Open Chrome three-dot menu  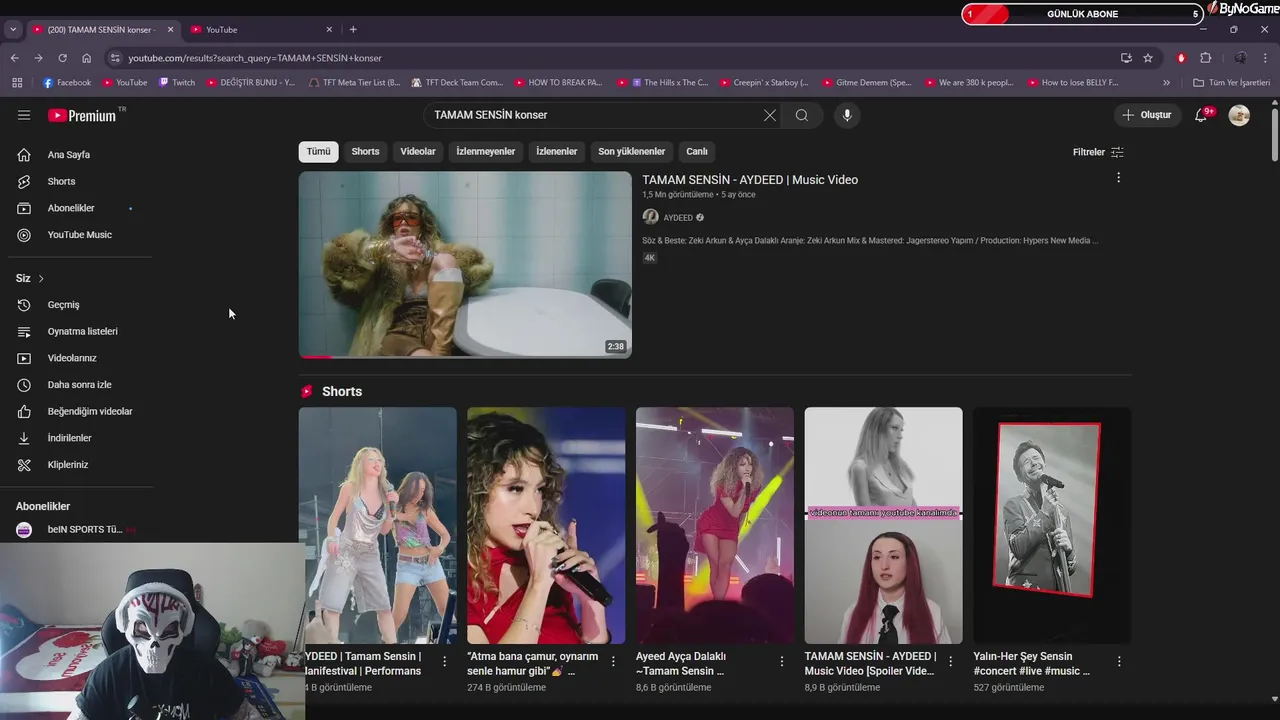(1265, 58)
